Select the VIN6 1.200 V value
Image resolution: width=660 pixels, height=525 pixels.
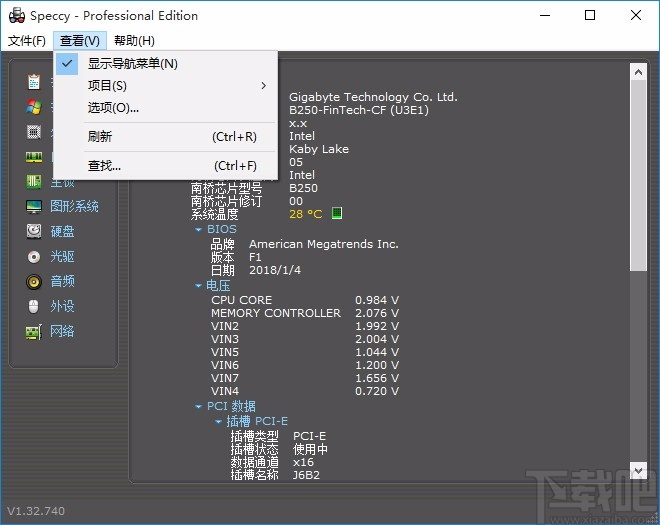[377, 365]
